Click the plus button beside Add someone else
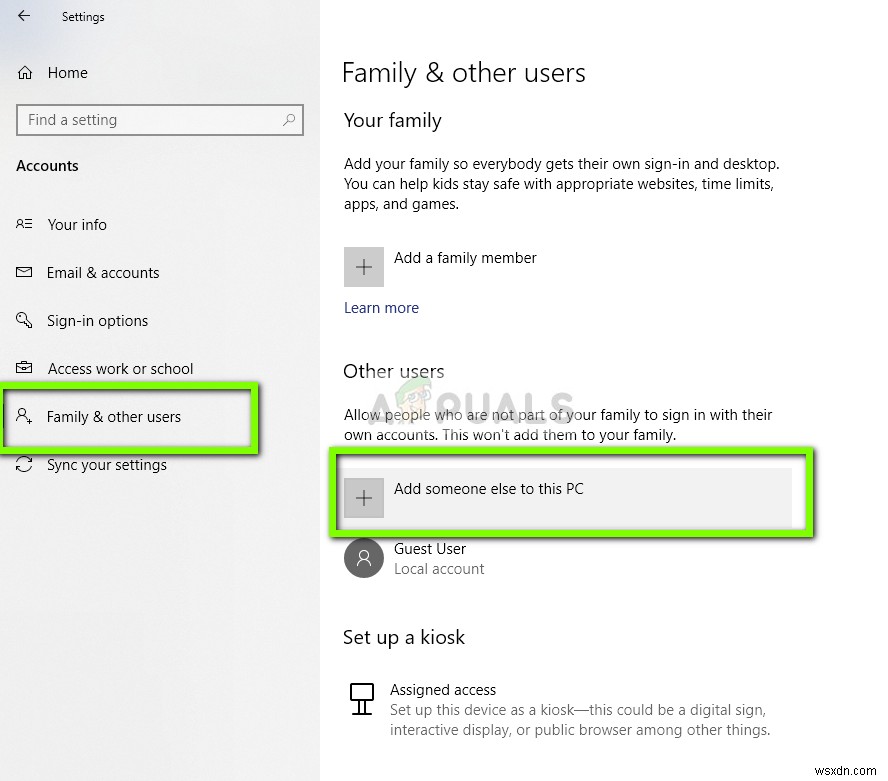888x781 pixels. tap(363, 497)
